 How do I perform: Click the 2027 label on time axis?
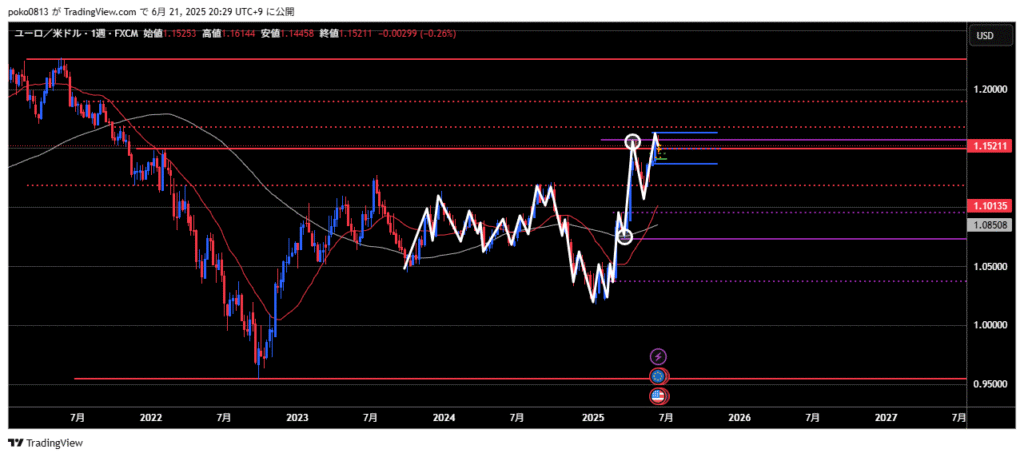pyautogui.click(x=886, y=416)
